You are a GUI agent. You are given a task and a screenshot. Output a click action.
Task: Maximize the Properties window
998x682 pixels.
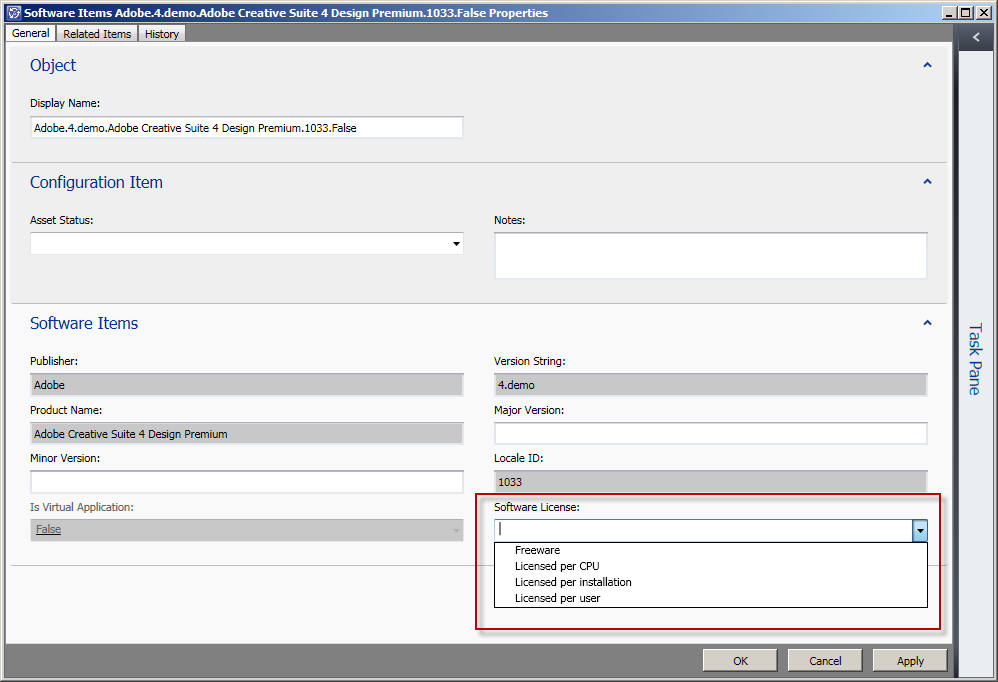click(966, 13)
